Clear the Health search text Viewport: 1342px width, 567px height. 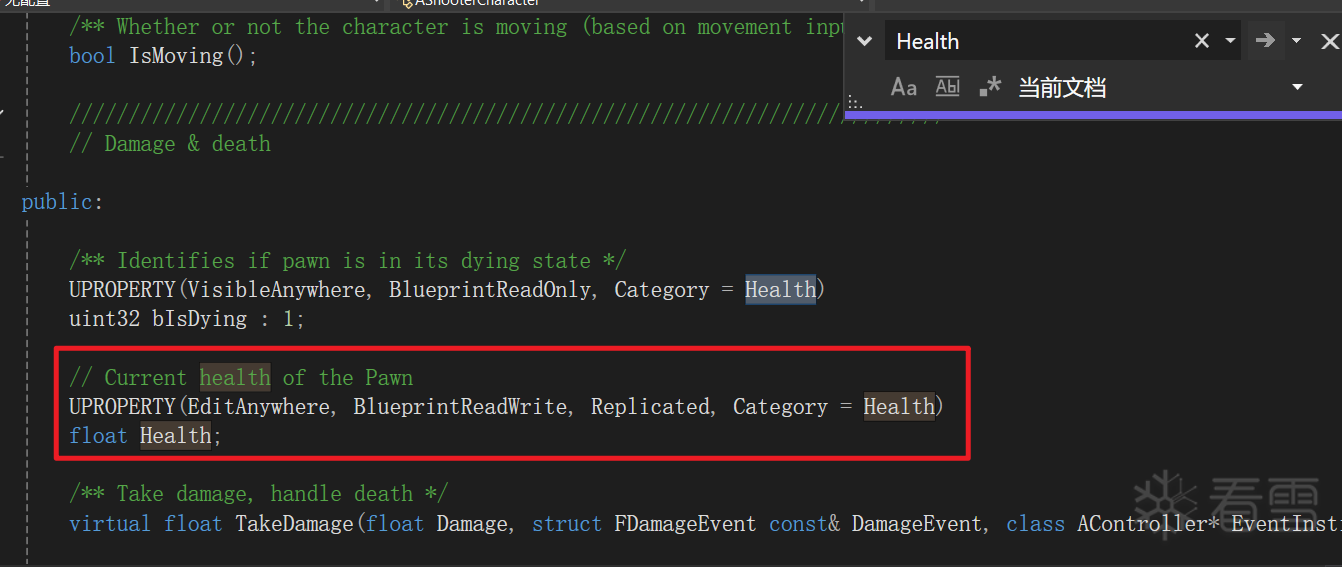pos(1202,41)
